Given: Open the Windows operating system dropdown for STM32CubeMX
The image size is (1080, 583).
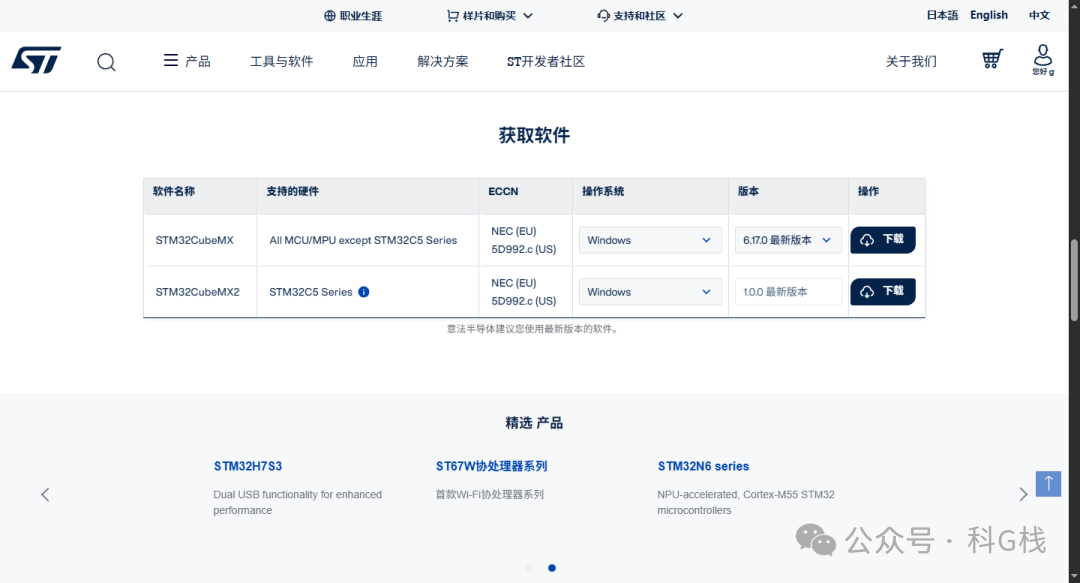Looking at the screenshot, I should [x=650, y=240].
